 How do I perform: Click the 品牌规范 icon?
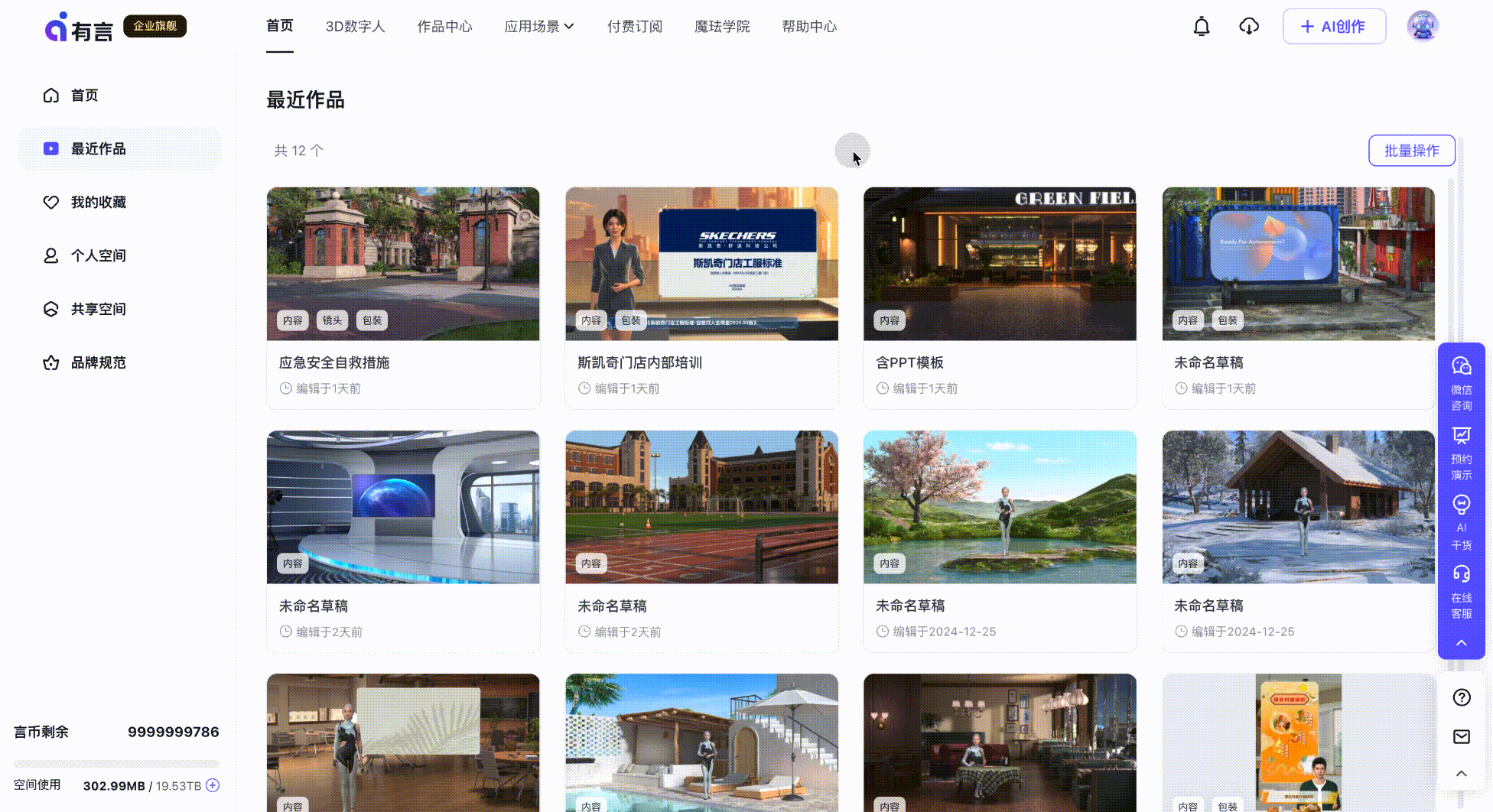pyautogui.click(x=51, y=363)
